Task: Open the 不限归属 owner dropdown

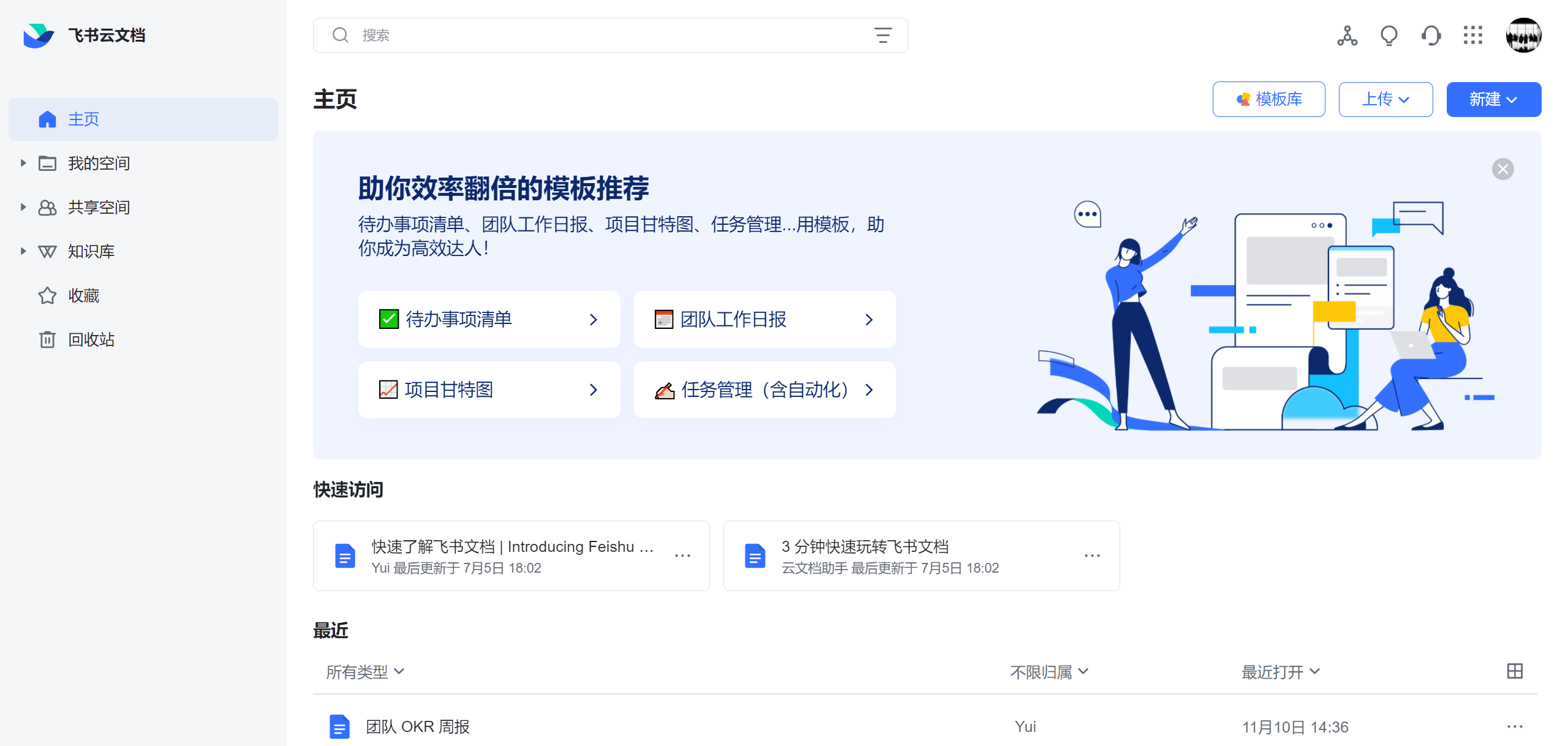Action: (x=1049, y=672)
